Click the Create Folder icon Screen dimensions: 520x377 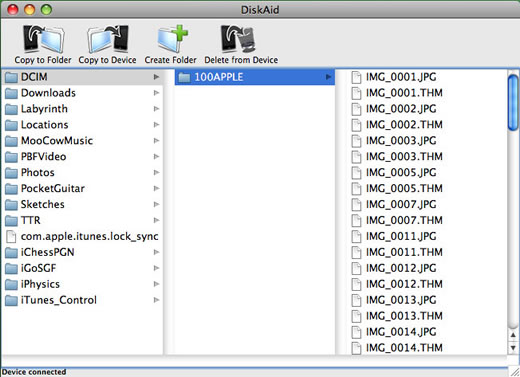(x=172, y=39)
